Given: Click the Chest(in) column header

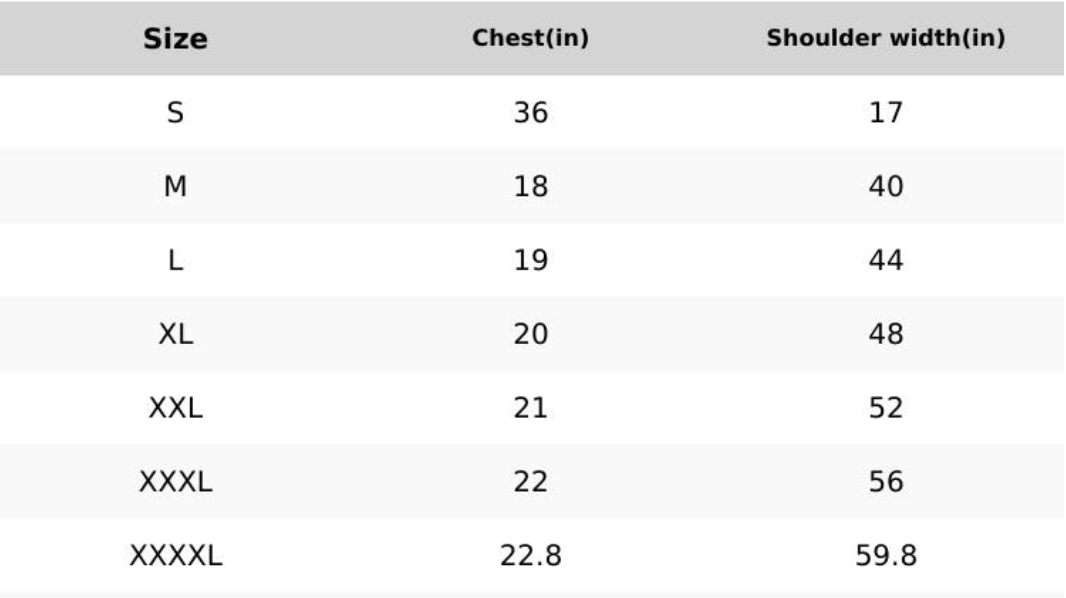Looking at the screenshot, I should tap(530, 38).
